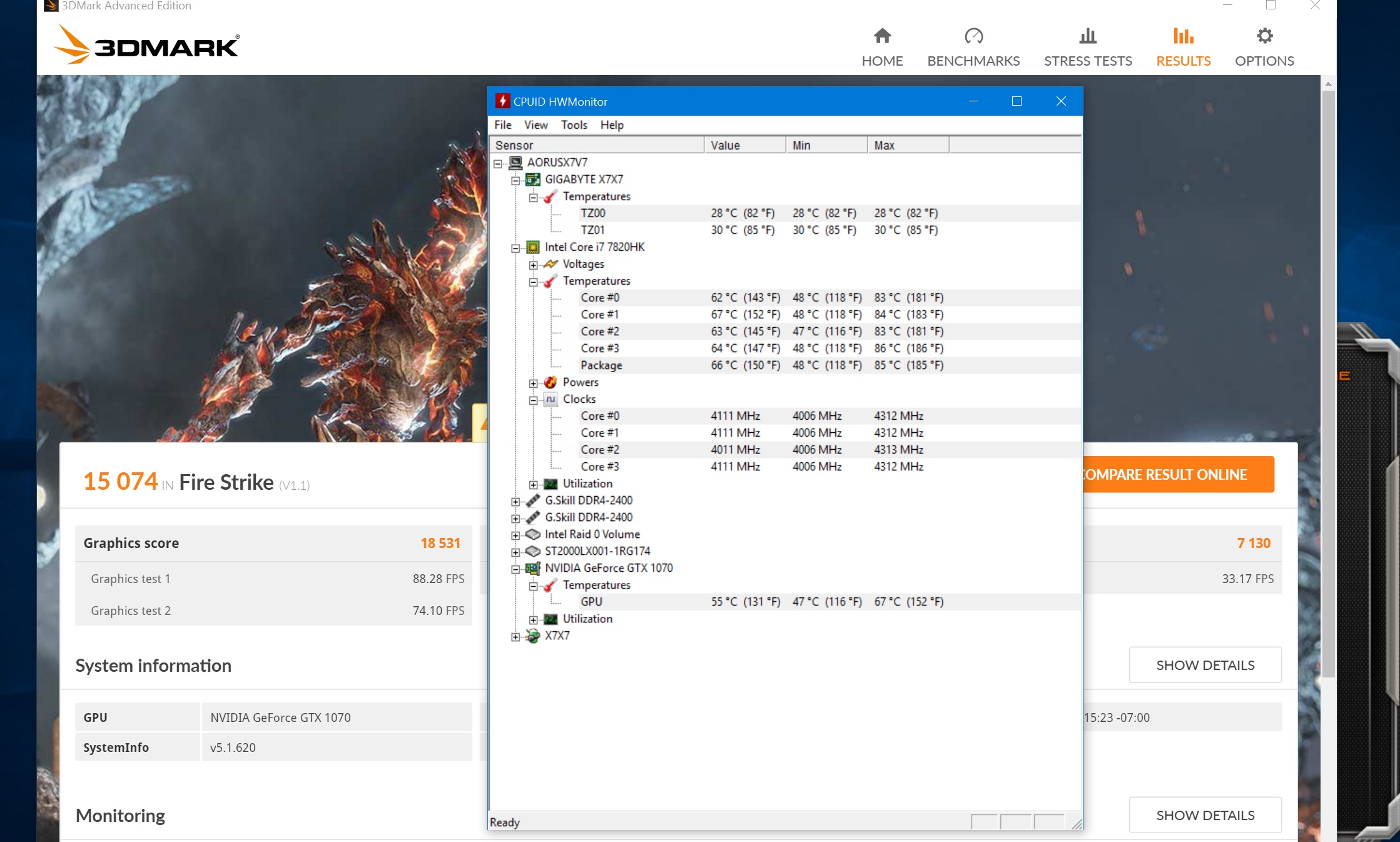Expand the GPU Utilization node

coord(533,620)
